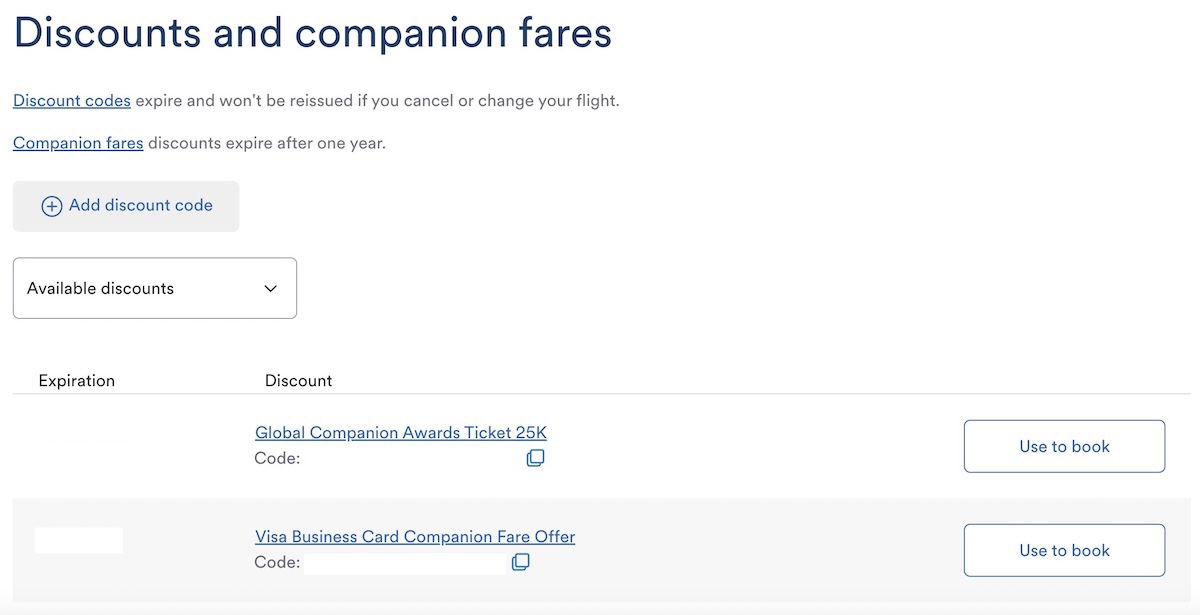Click the hidden expiration date in Visa row
The width and height of the screenshot is (1200, 615).
pyautogui.click(x=79, y=541)
